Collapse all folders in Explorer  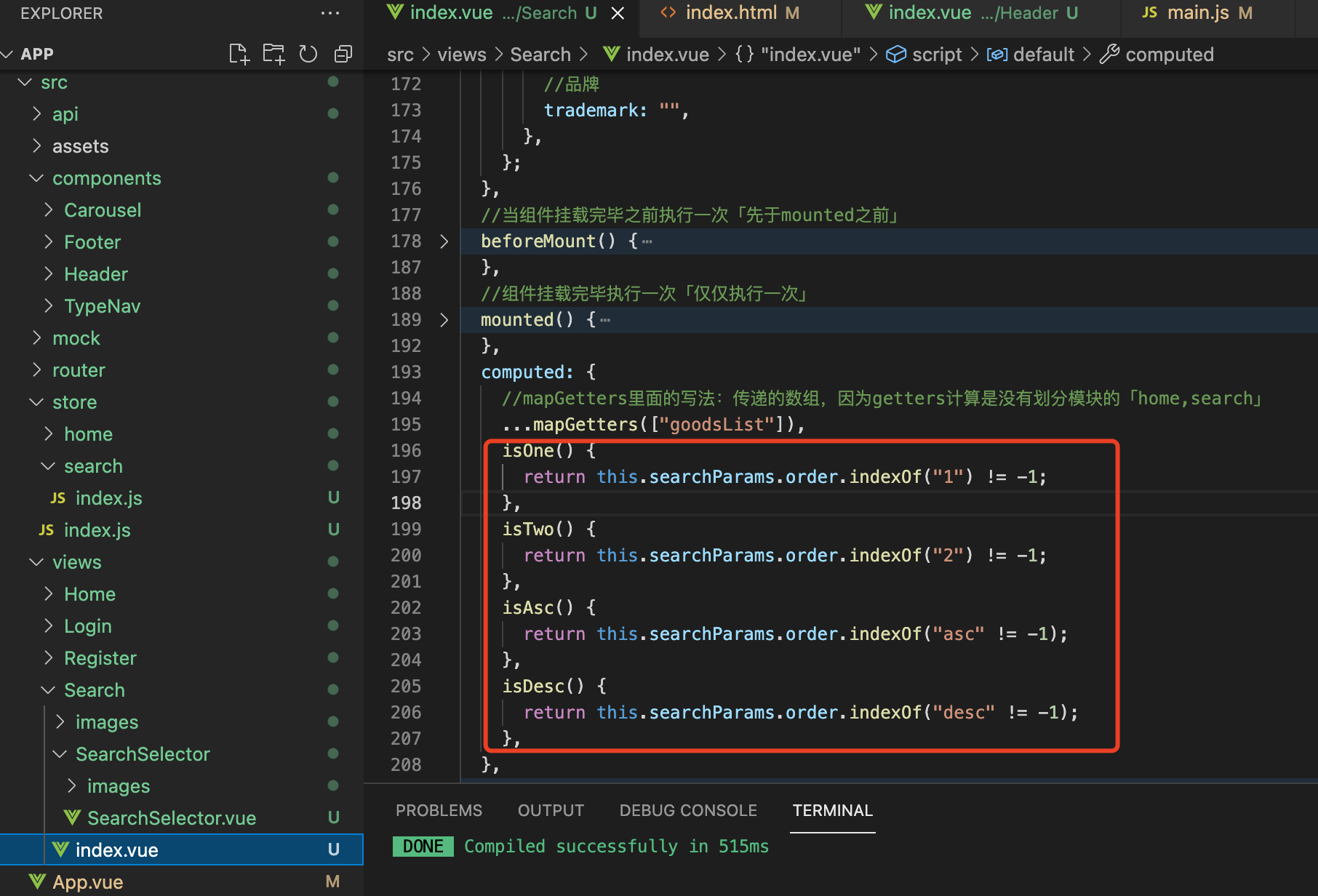(x=343, y=54)
